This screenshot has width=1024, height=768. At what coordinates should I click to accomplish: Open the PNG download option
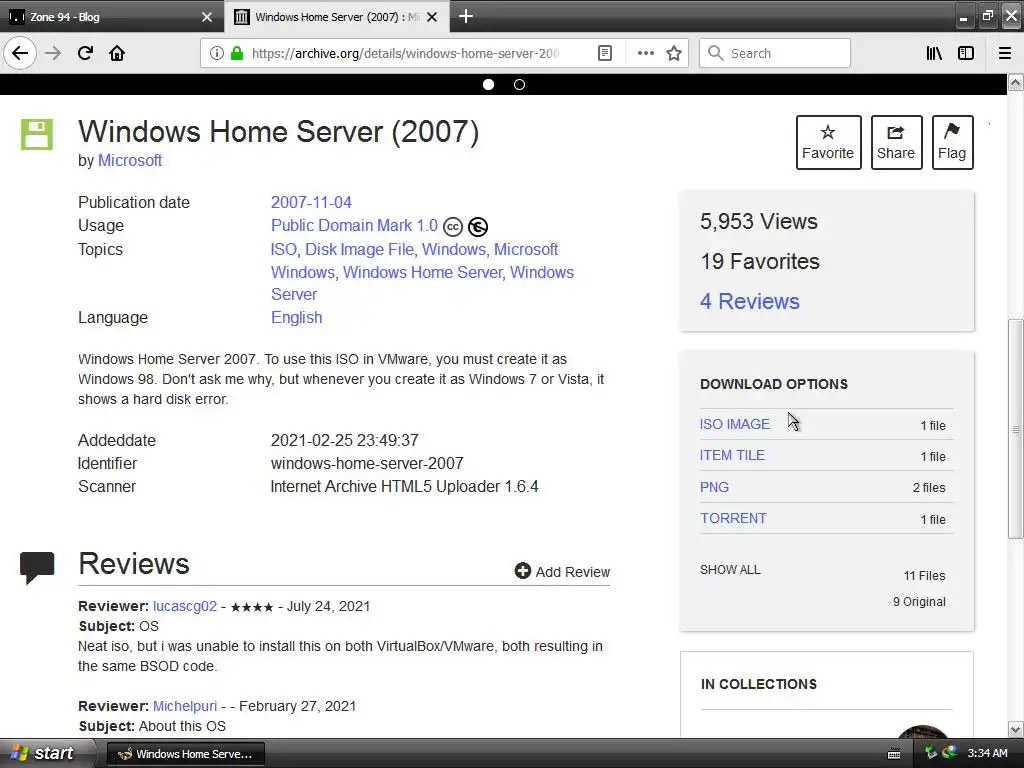714,487
